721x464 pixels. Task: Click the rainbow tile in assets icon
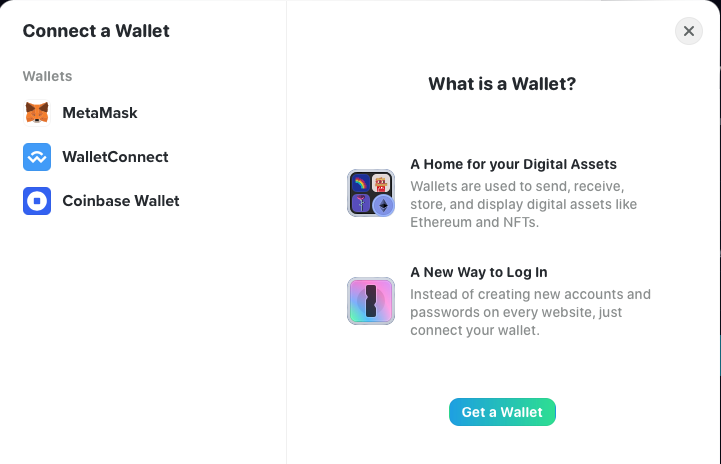coord(360,184)
